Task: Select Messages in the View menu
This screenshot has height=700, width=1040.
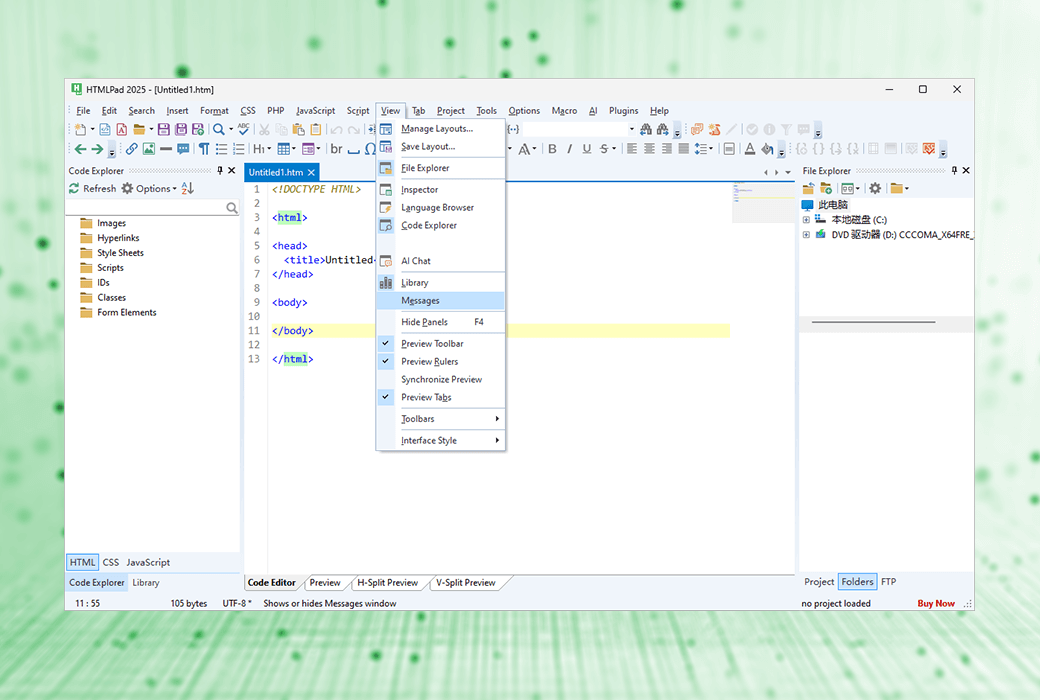Action: point(440,301)
